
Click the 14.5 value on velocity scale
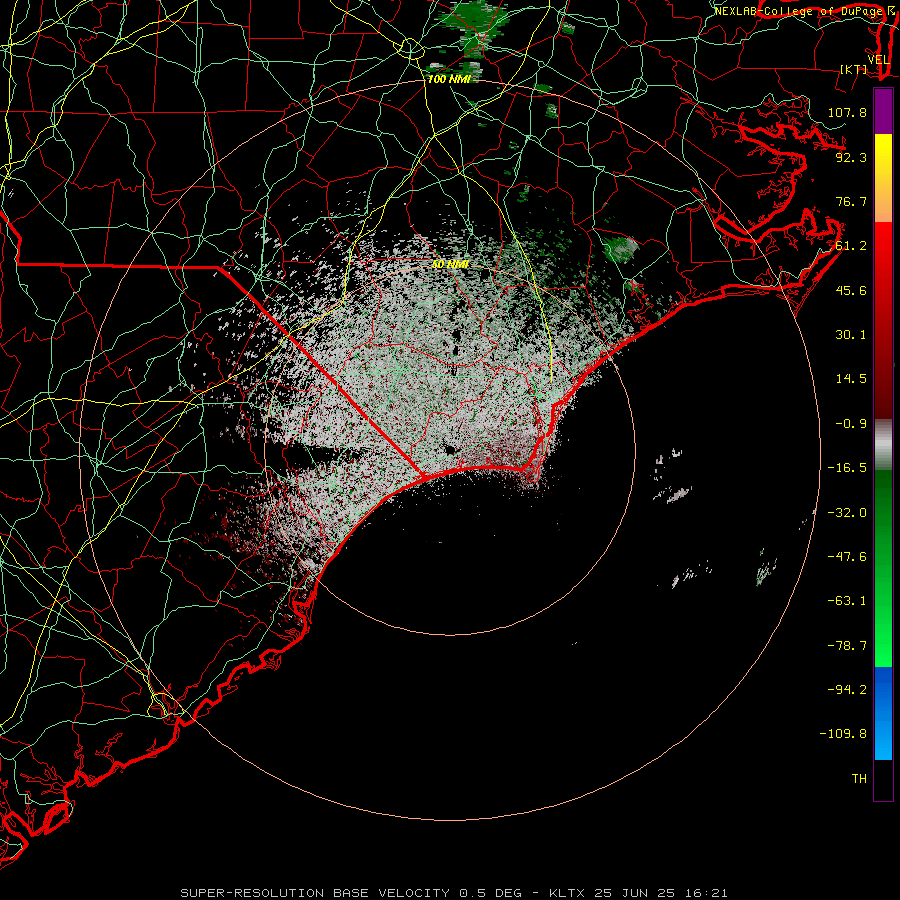tap(851, 379)
